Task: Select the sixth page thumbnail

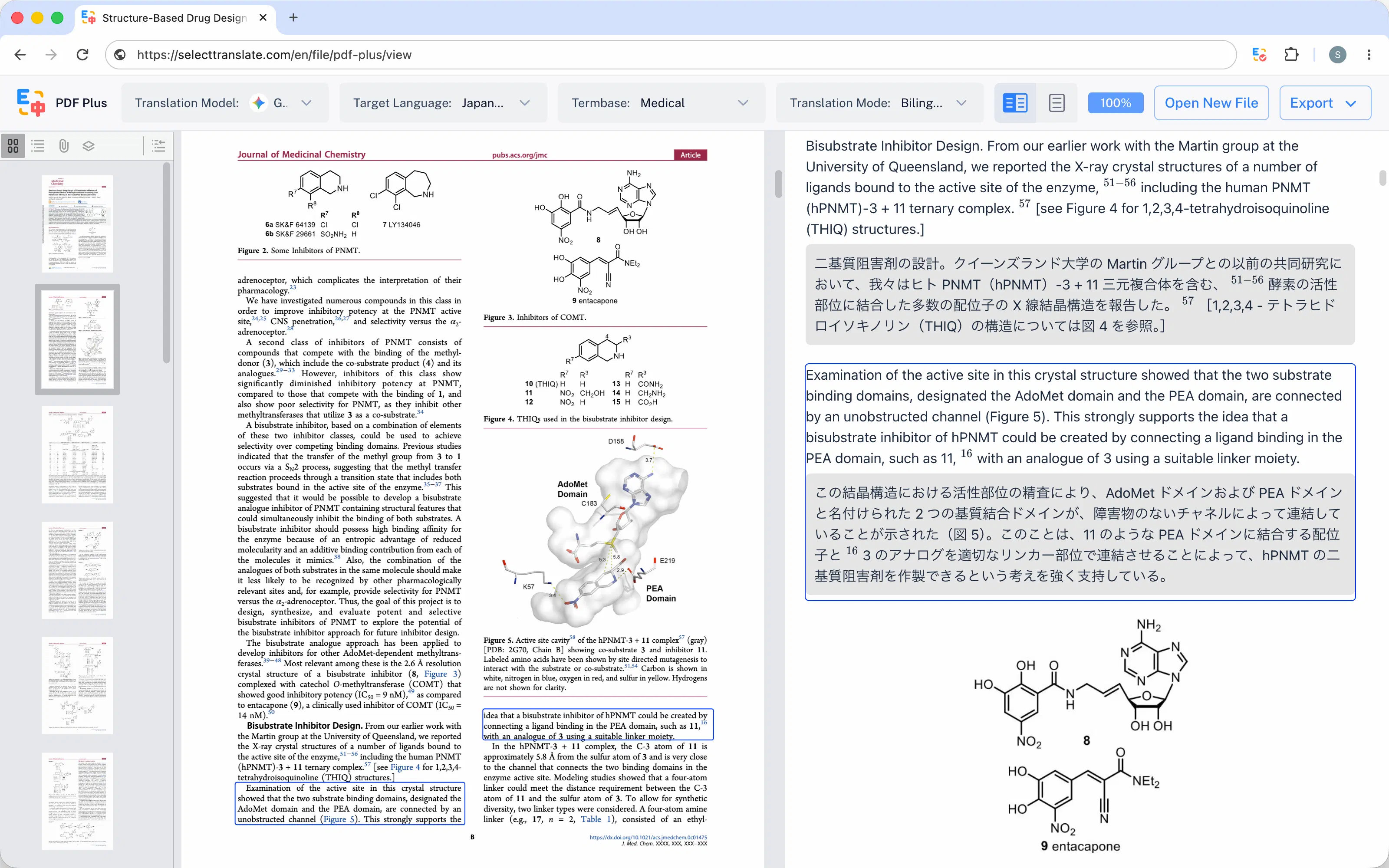Action: click(x=78, y=801)
